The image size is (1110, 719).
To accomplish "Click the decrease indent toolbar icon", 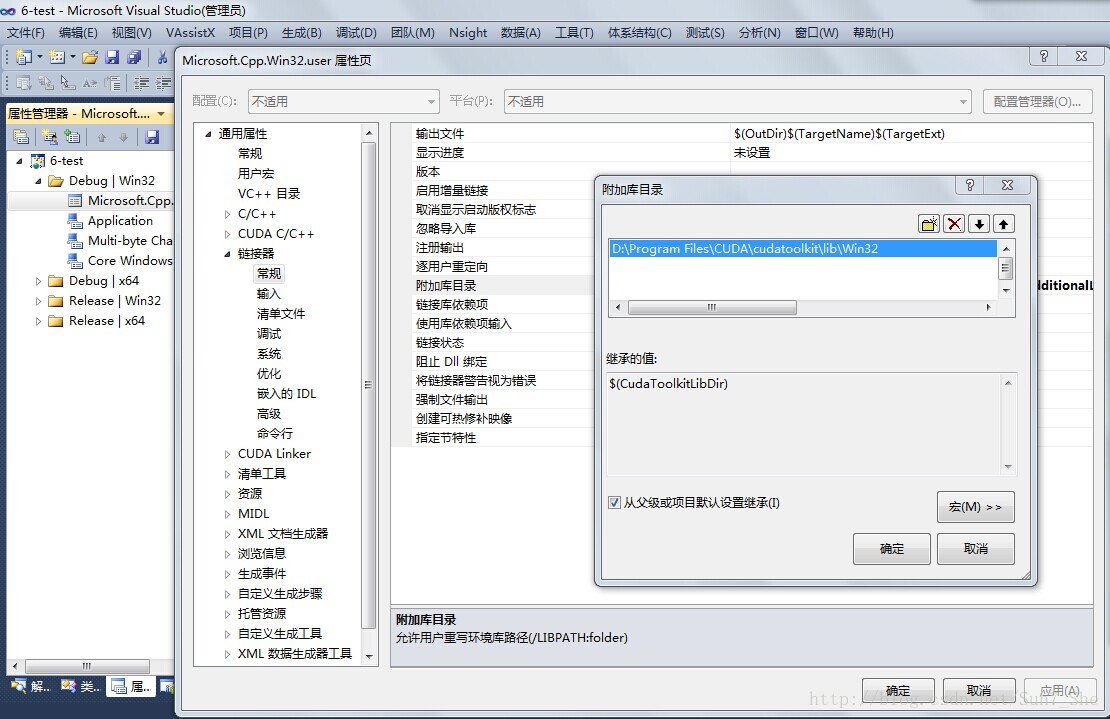I will (142, 84).
